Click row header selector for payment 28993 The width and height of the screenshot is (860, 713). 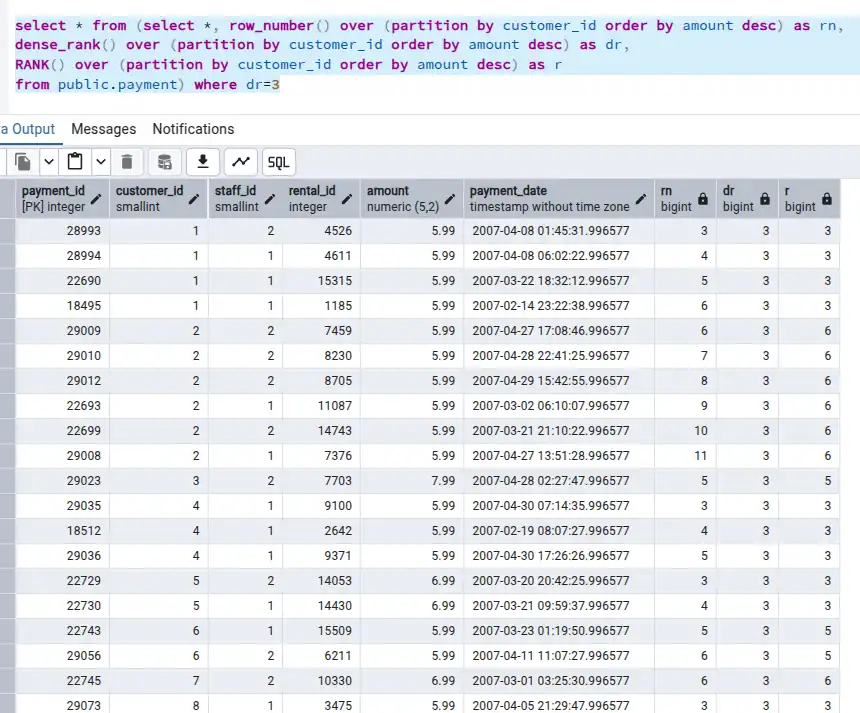pos(8,231)
